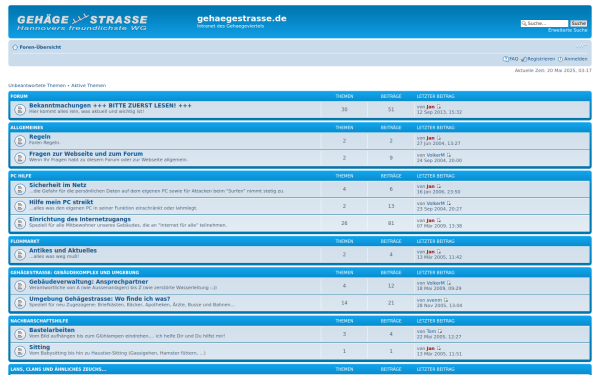The image size is (600, 375).
Task: Open Fragen zur Webseite und zum Forum
Action: click(86, 154)
